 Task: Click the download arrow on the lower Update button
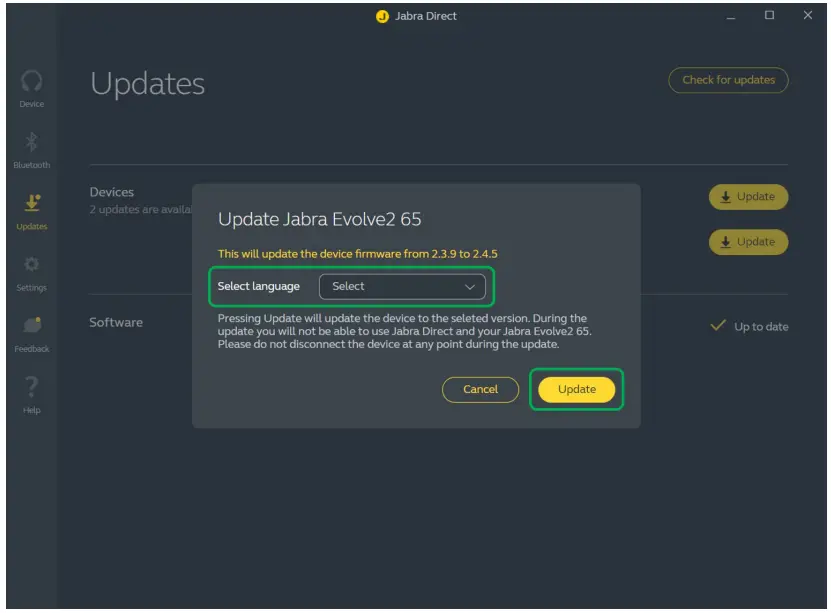(x=727, y=241)
